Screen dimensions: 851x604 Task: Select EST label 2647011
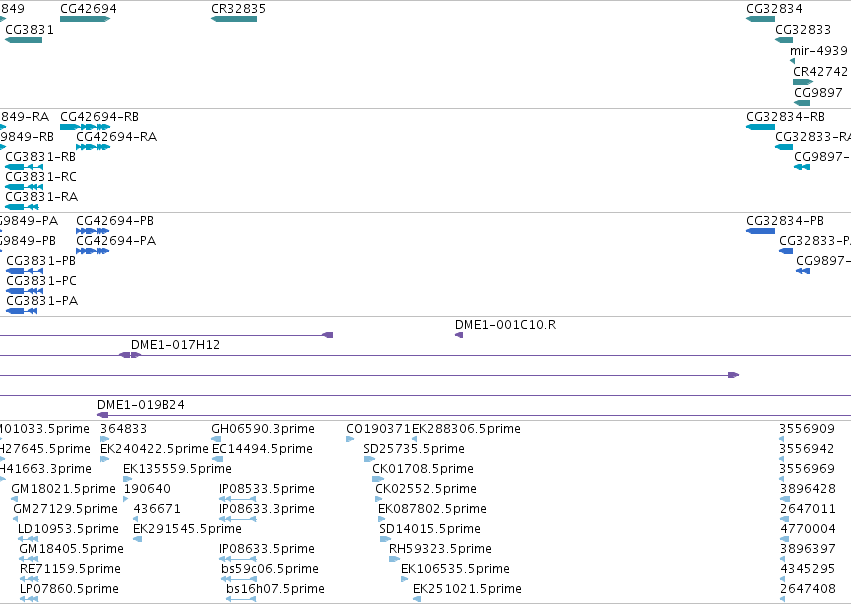pos(808,509)
